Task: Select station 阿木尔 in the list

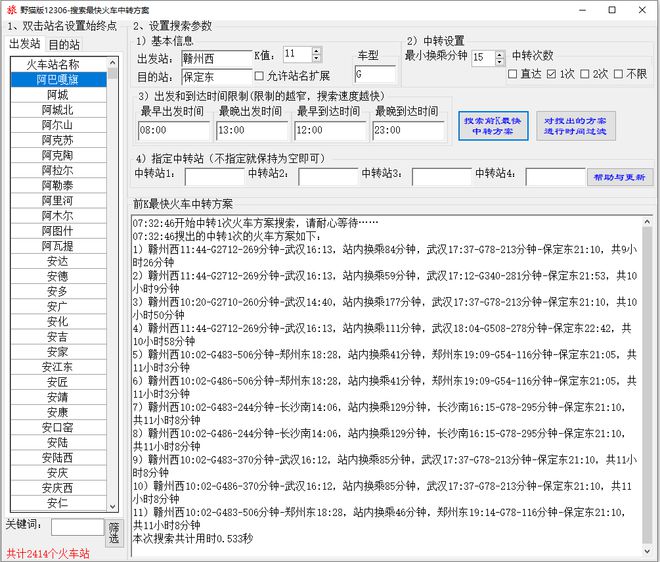Action: [58, 216]
